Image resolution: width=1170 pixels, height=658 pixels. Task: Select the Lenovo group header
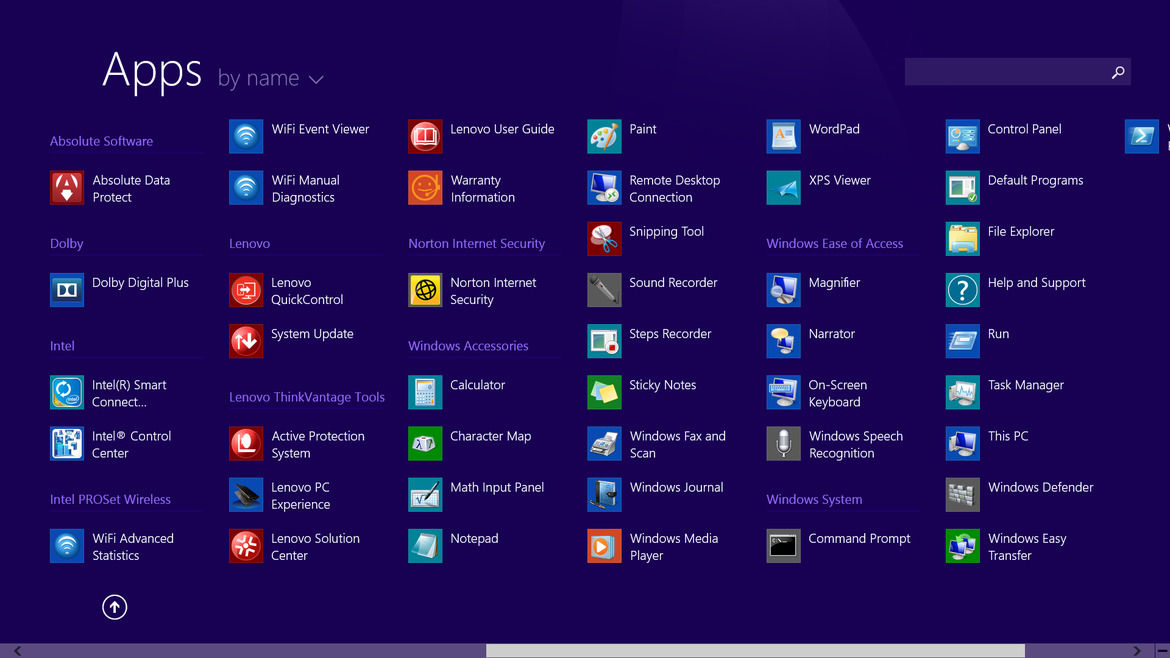pos(249,243)
